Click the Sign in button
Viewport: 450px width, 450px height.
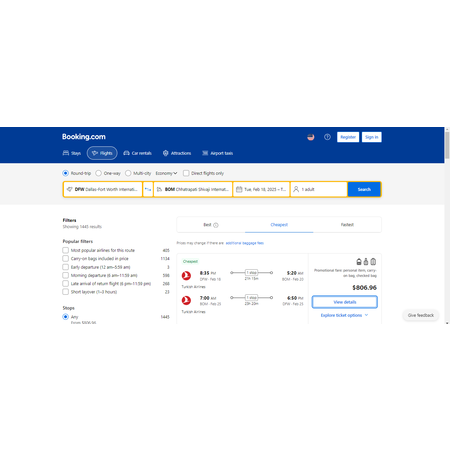click(x=372, y=137)
